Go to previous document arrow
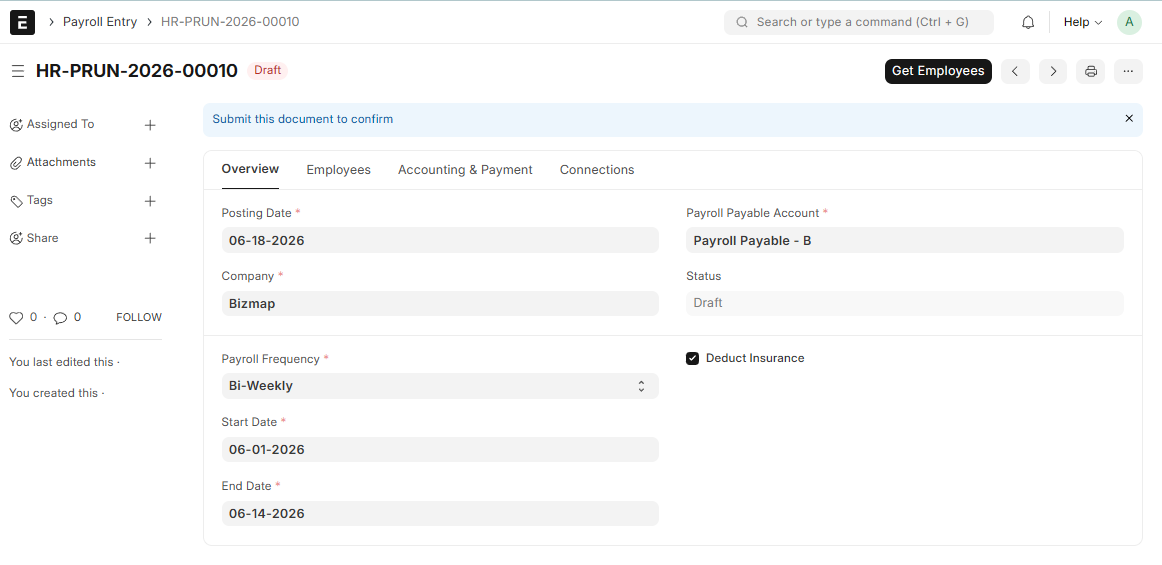Image resolution: width=1162 pixels, height=565 pixels. click(1015, 71)
